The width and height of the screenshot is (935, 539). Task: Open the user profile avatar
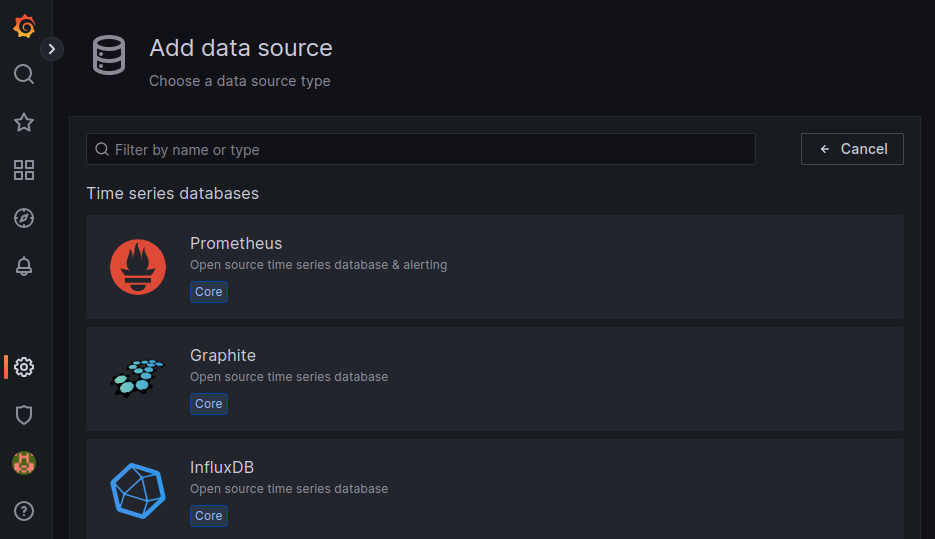click(x=24, y=463)
